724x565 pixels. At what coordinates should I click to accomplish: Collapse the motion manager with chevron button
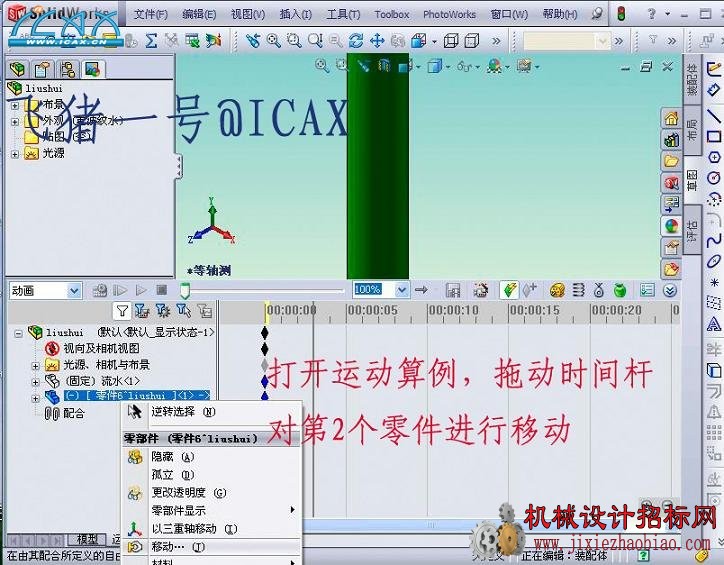tap(670, 290)
